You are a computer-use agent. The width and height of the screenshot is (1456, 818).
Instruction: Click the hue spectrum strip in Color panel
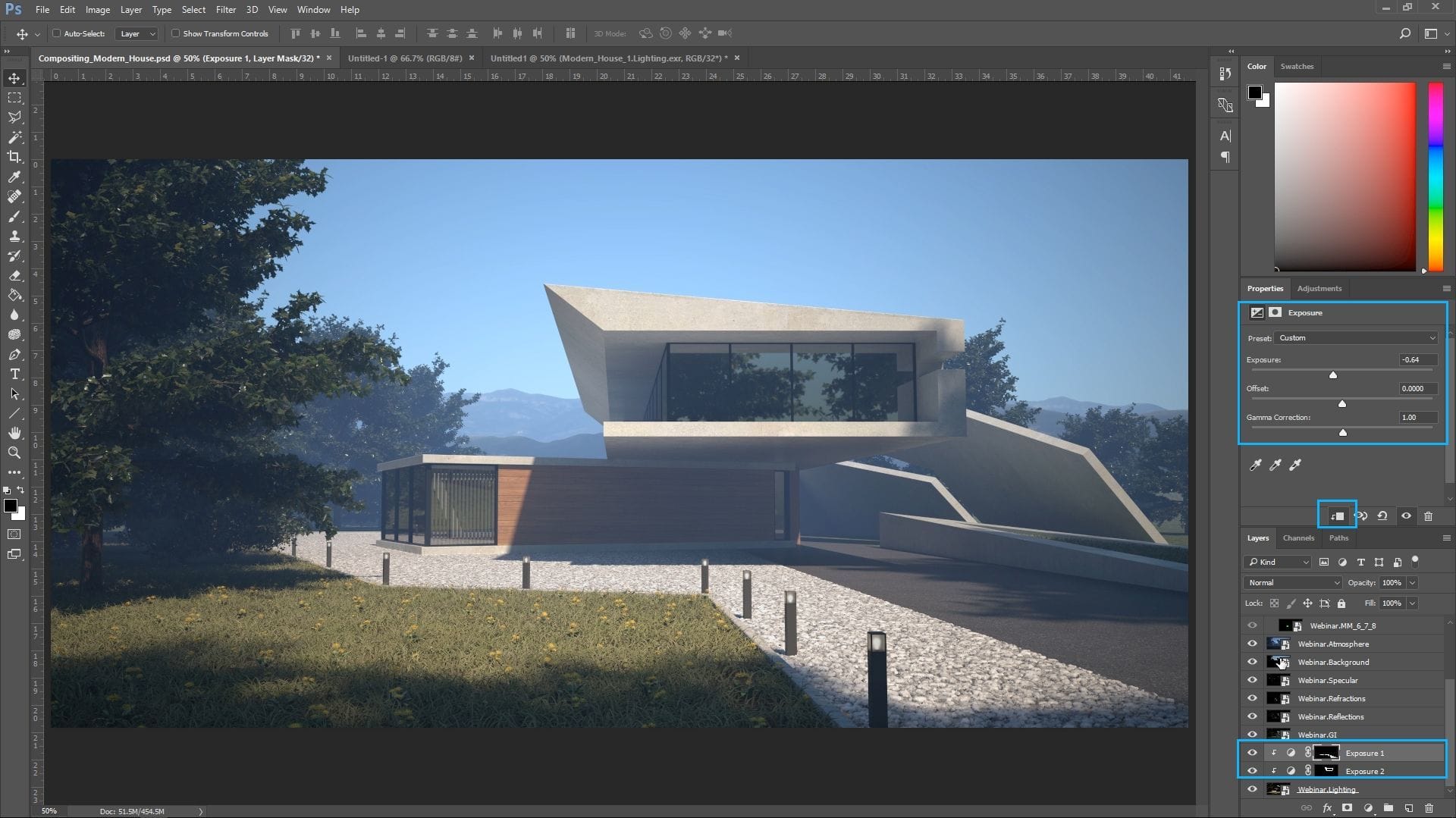pos(1436,177)
